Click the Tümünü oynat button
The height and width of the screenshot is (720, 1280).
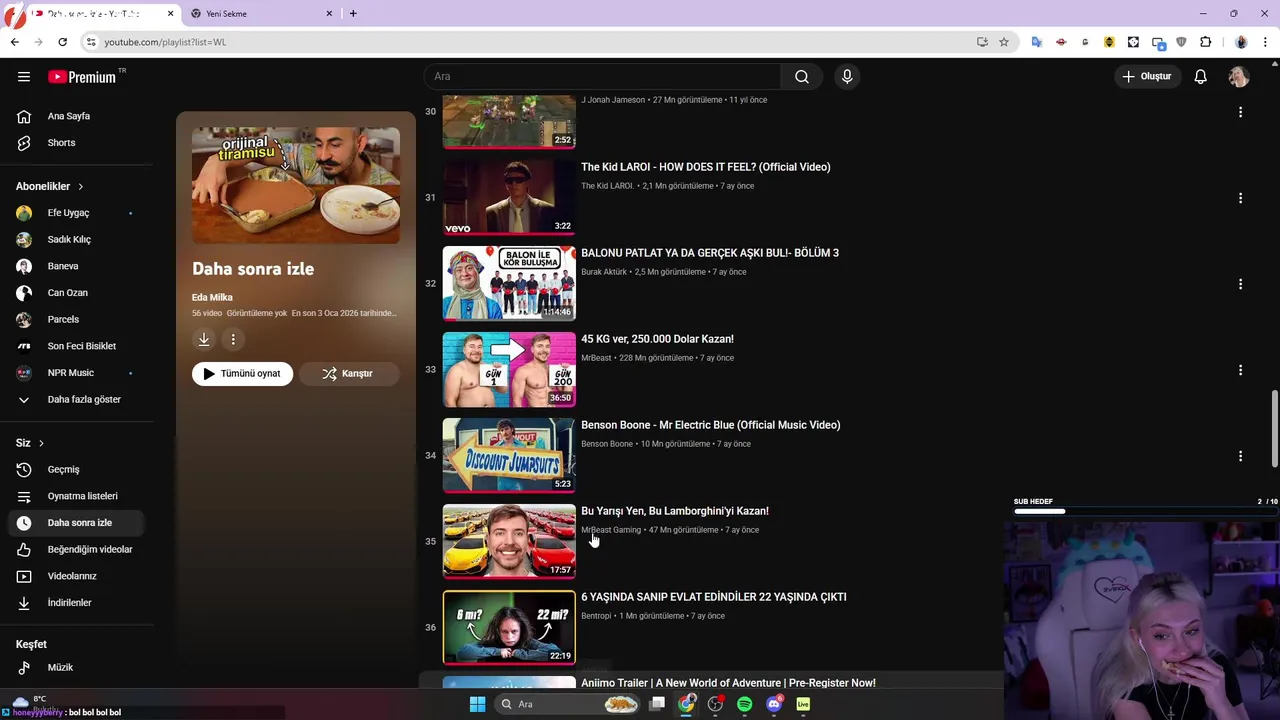(x=243, y=374)
